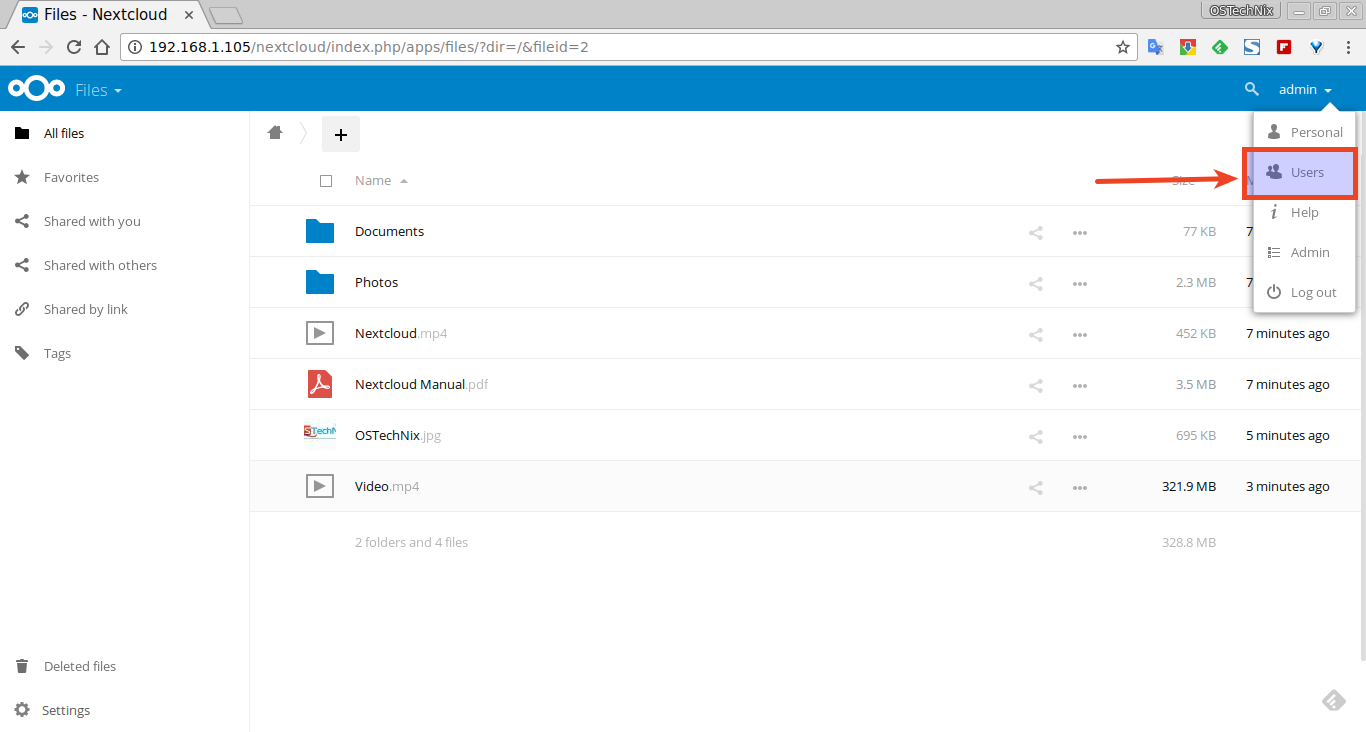This screenshot has height=732, width=1366.
Task: Open Deleted files in sidebar
Action: (x=80, y=667)
